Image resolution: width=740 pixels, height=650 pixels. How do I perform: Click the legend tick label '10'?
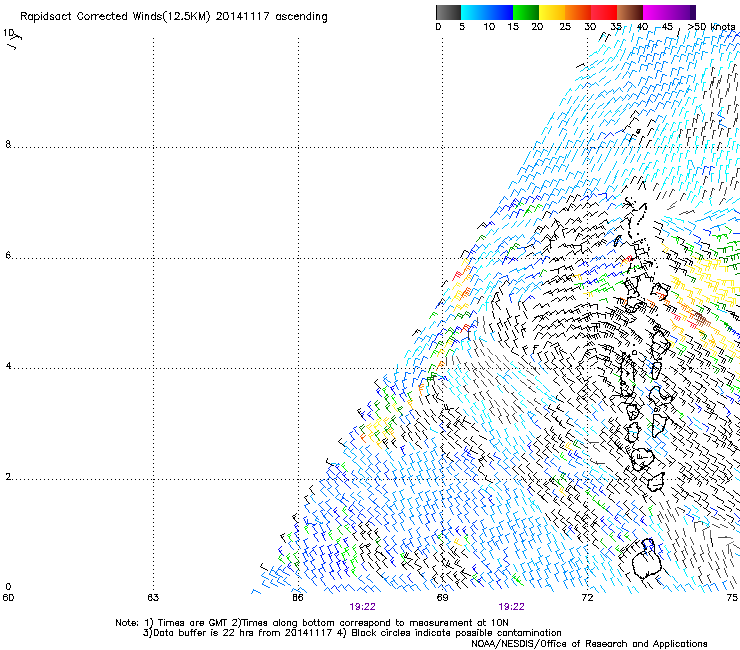489,27
